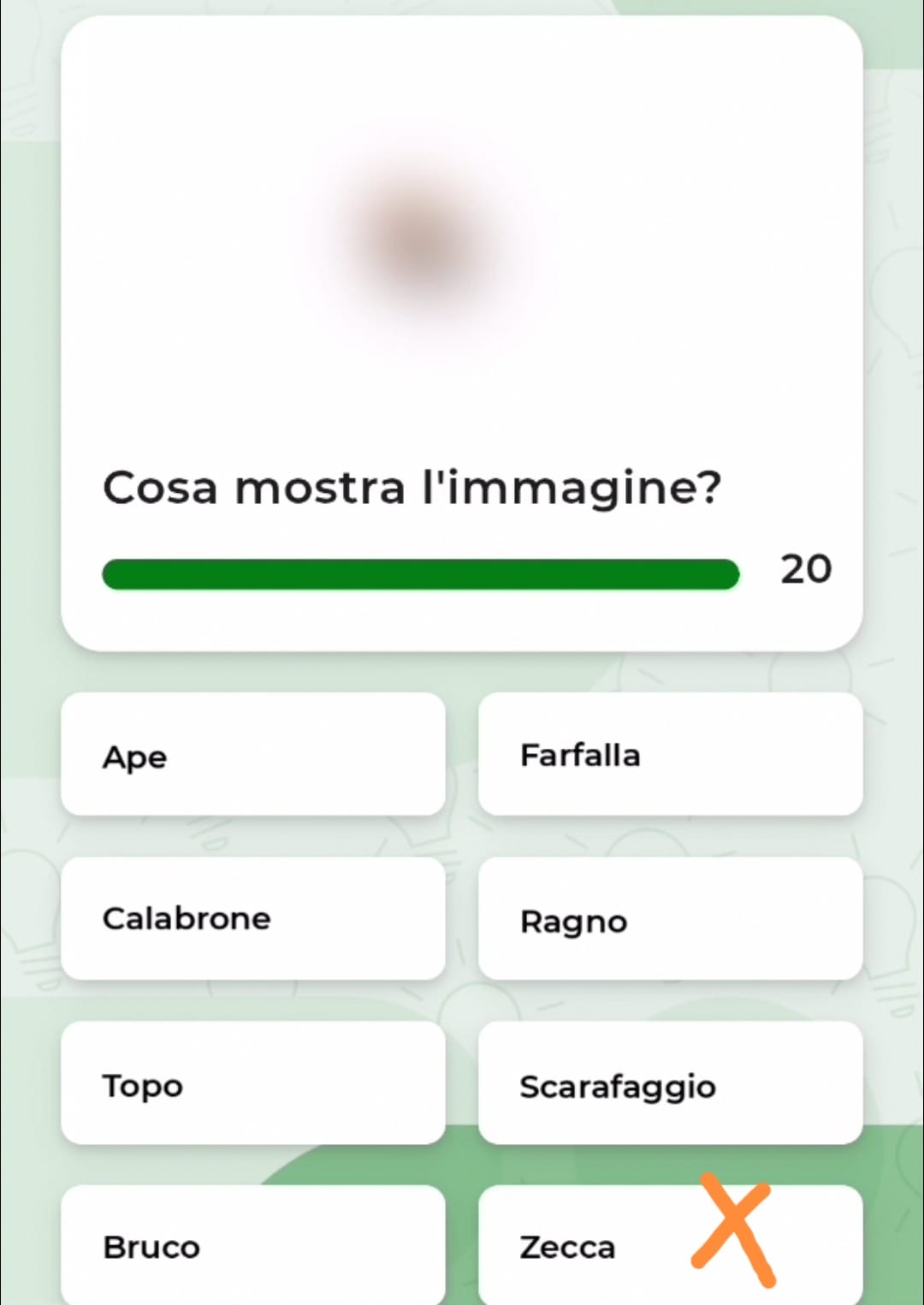Click the 'Scarafaggio' text label

618,1087
